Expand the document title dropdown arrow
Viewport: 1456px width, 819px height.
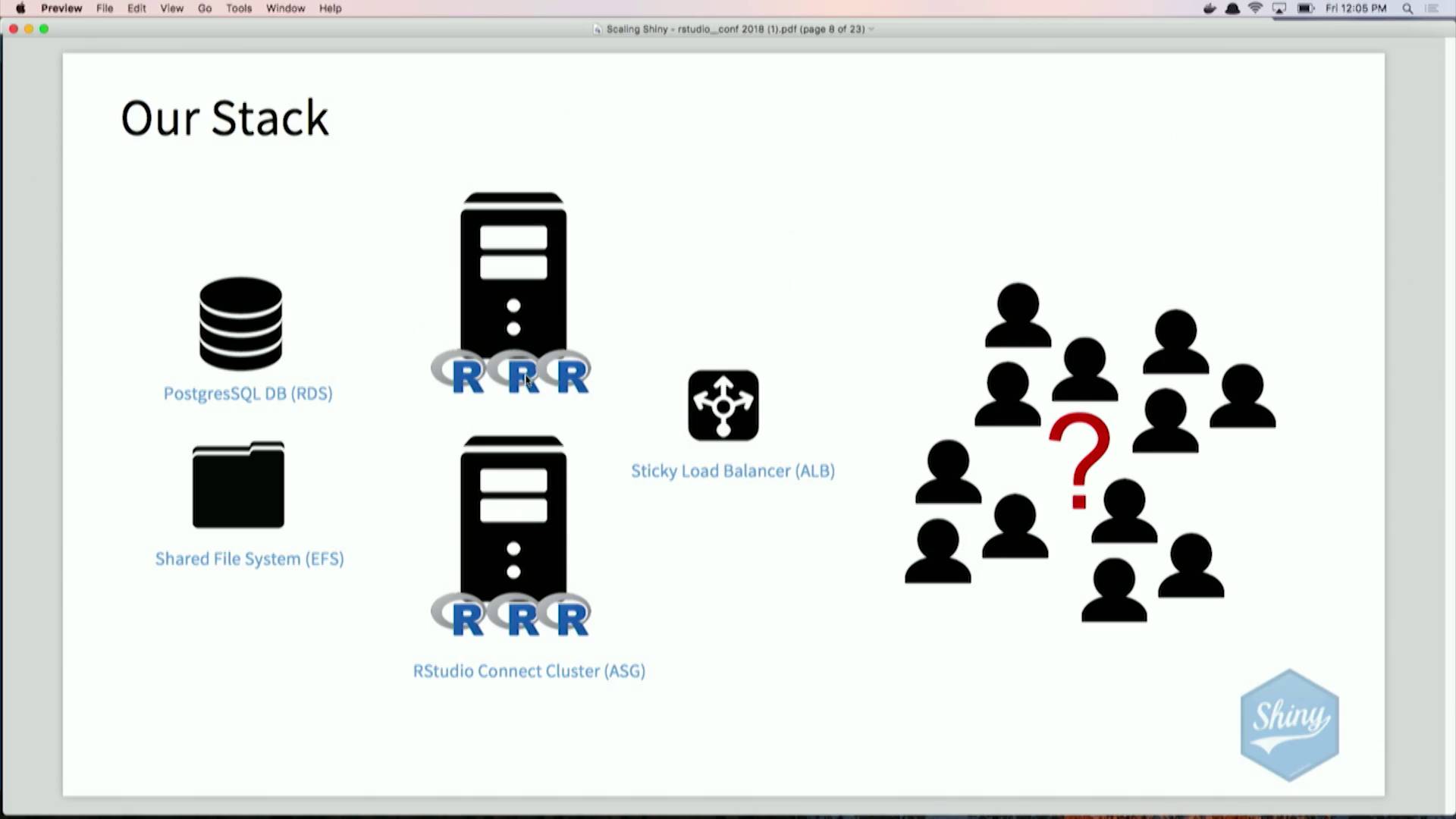point(871,29)
